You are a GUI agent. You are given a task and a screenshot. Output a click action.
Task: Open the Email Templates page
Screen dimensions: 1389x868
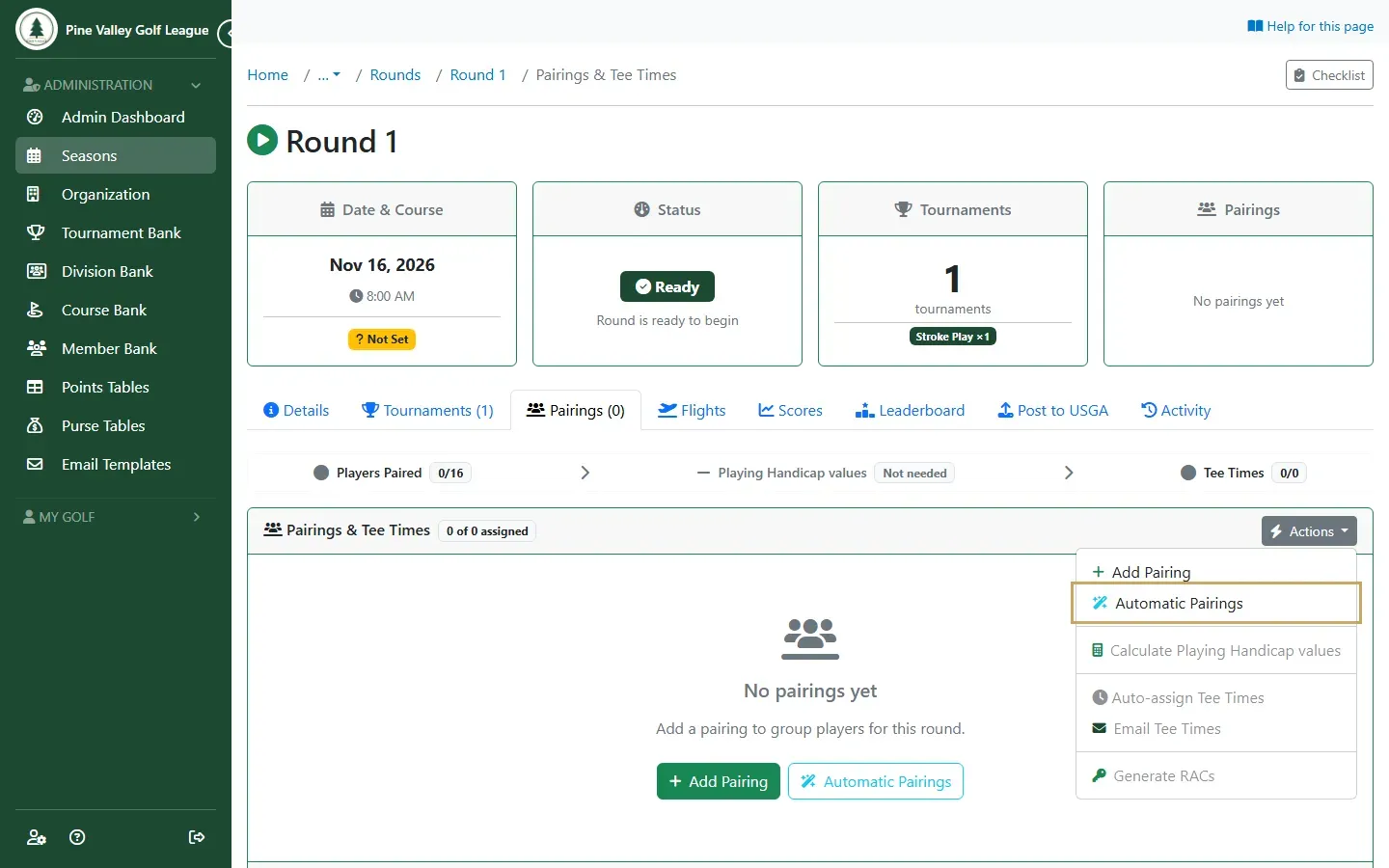coord(116,464)
